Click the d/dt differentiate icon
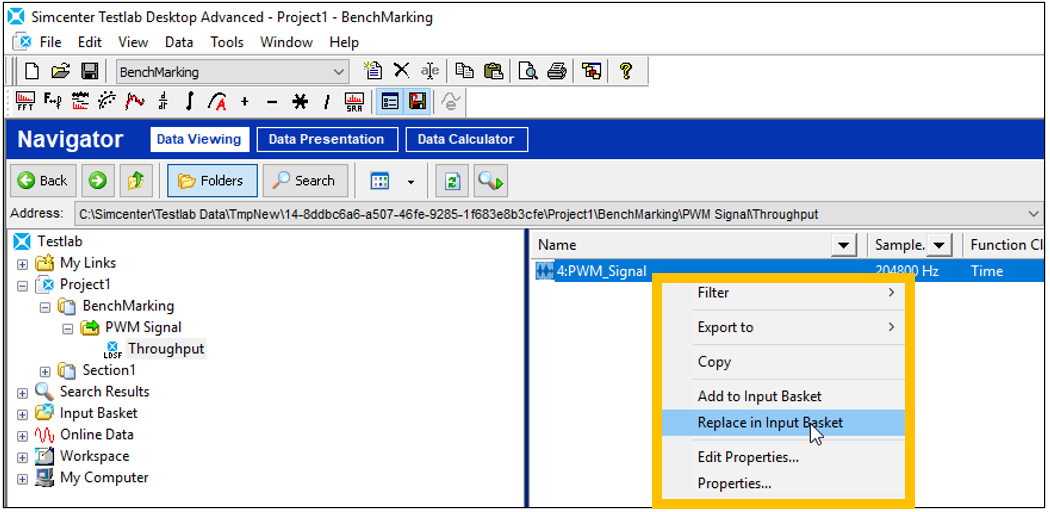 (x=163, y=102)
